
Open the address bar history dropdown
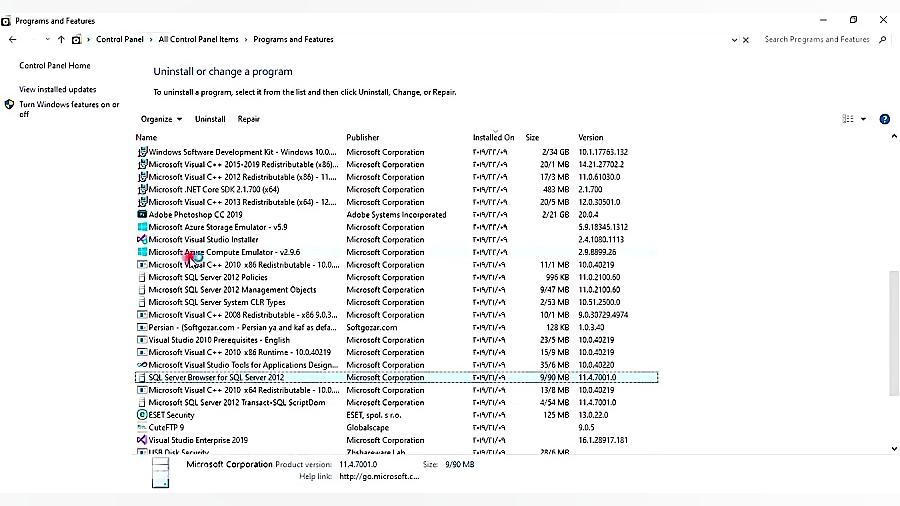[734, 40]
